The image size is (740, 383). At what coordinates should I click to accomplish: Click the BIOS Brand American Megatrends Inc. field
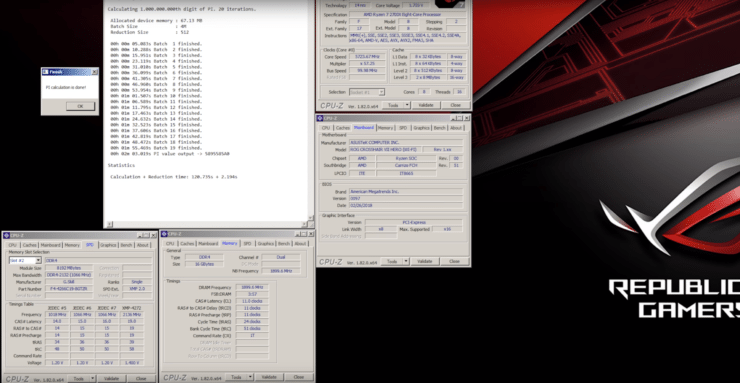[x=406, y=192]
